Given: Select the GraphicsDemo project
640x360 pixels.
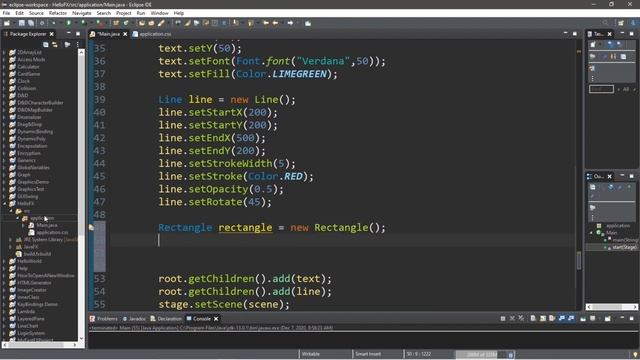Looking at the screenshot, I should 29,182.
